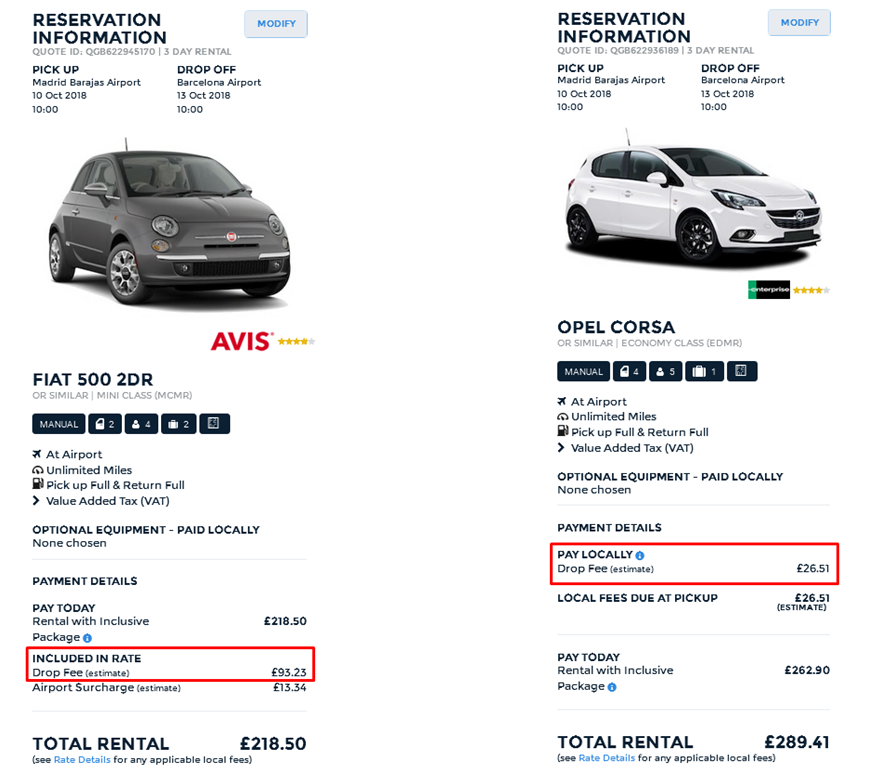Click the Avis star rating
Image resolution: width=873 pixels, height=779 pixels.
coord(296,341)
